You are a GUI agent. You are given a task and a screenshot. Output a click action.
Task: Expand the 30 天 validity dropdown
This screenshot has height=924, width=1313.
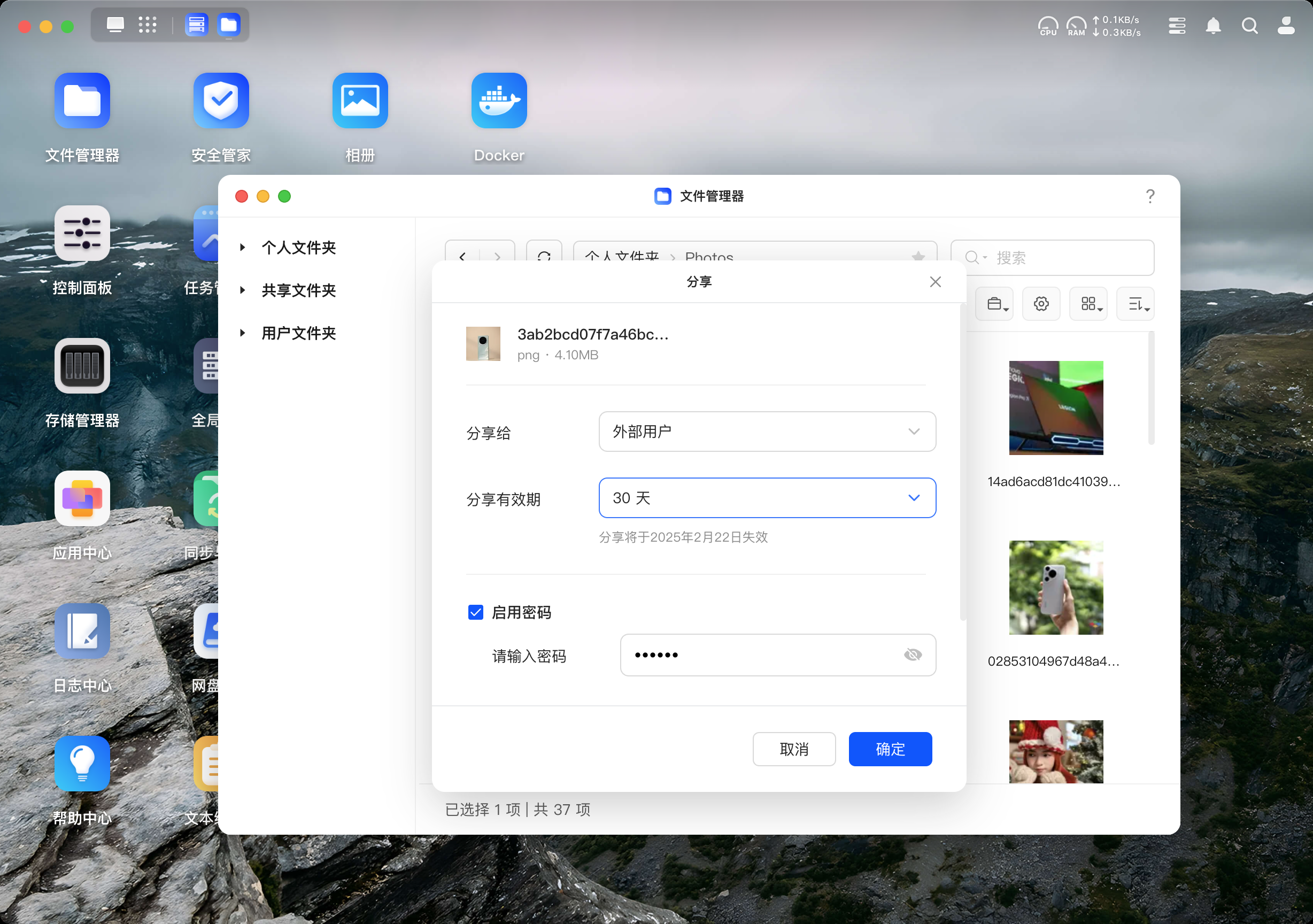[767, 498]
